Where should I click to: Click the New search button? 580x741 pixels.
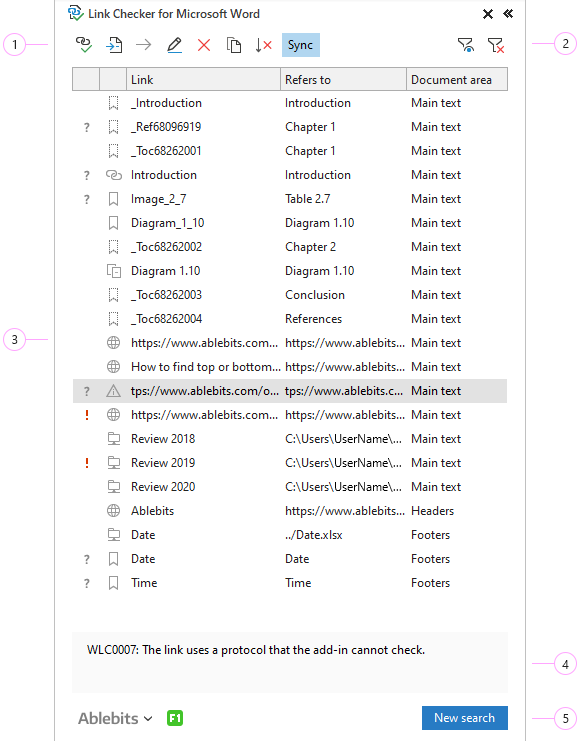465,718
